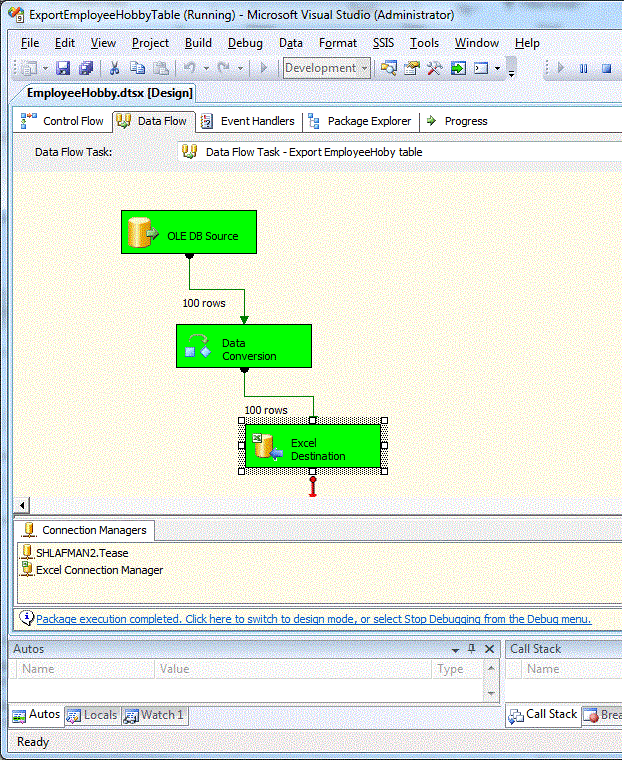Click the New Project toolbar icon

29,68
